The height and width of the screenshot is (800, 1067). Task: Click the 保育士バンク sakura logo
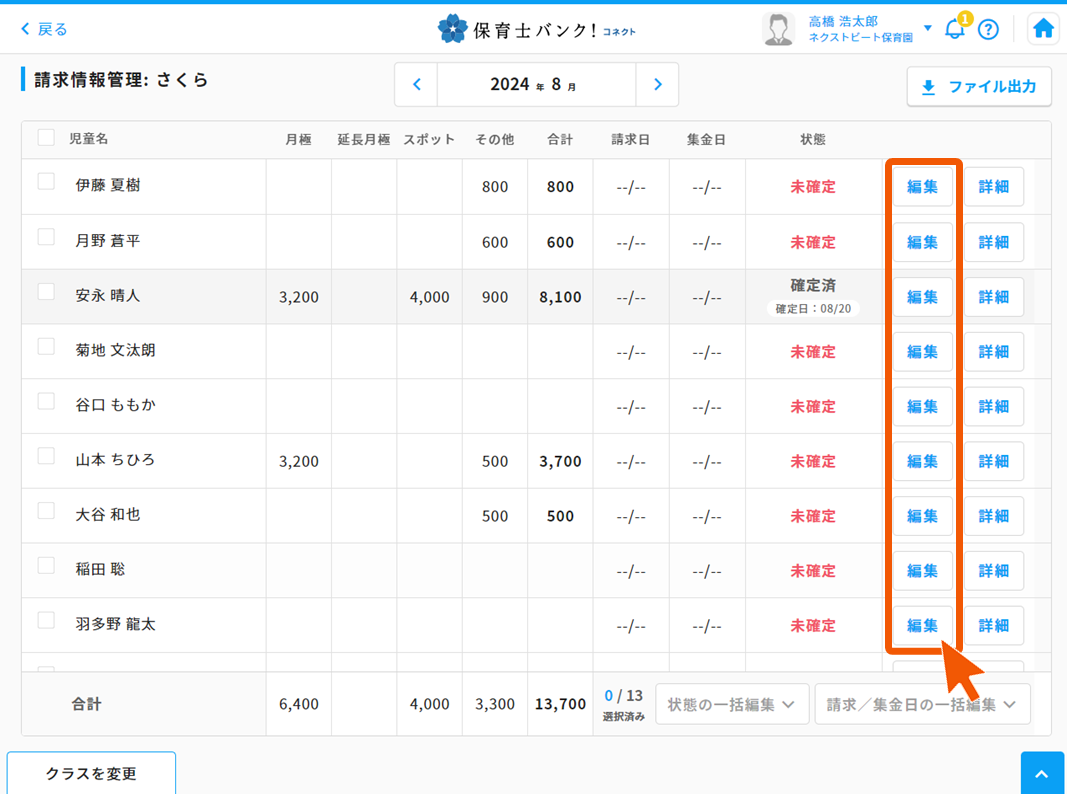pyautogui.click(x=452, y=29)
